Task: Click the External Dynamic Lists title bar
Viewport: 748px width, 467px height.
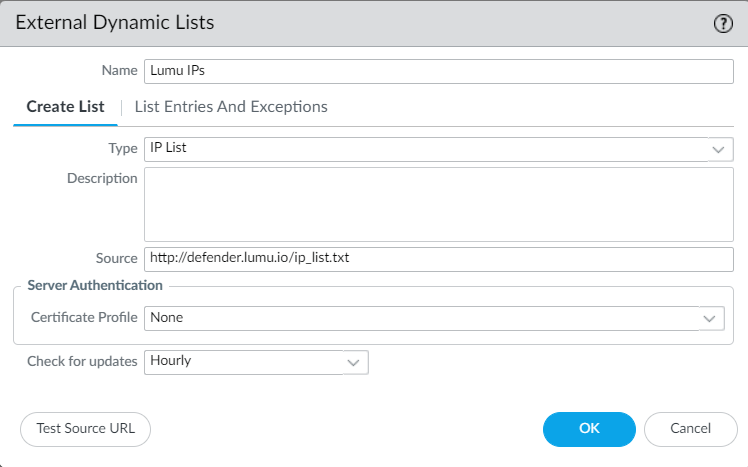Action: point(300,22)
